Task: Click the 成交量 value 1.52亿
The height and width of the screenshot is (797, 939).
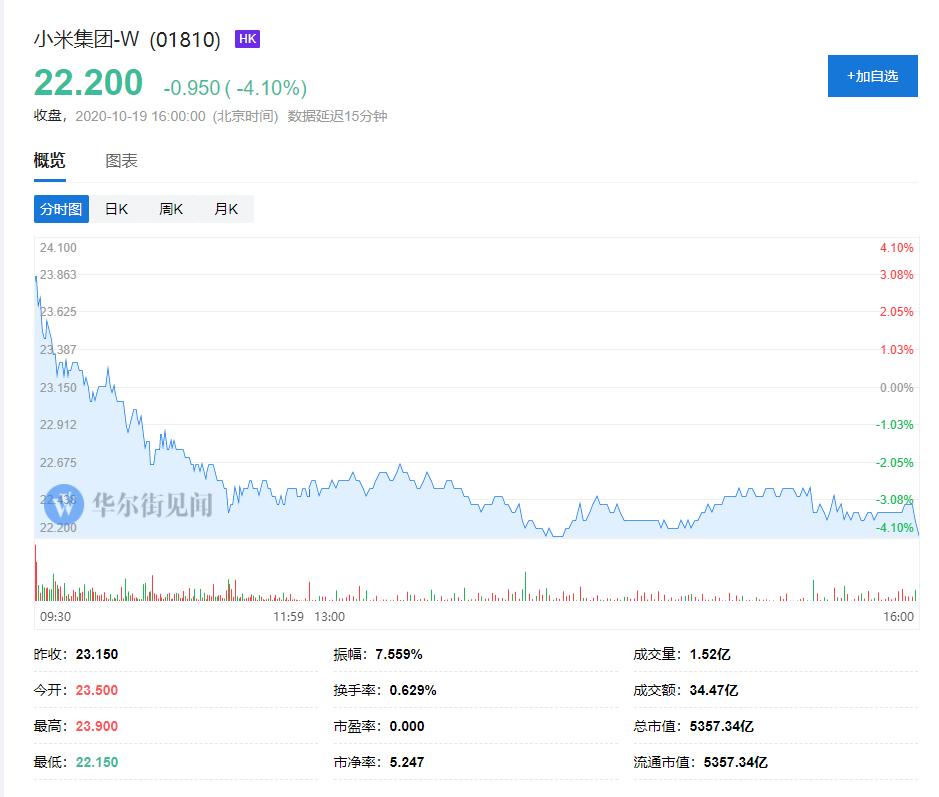Action: [710, 655]
